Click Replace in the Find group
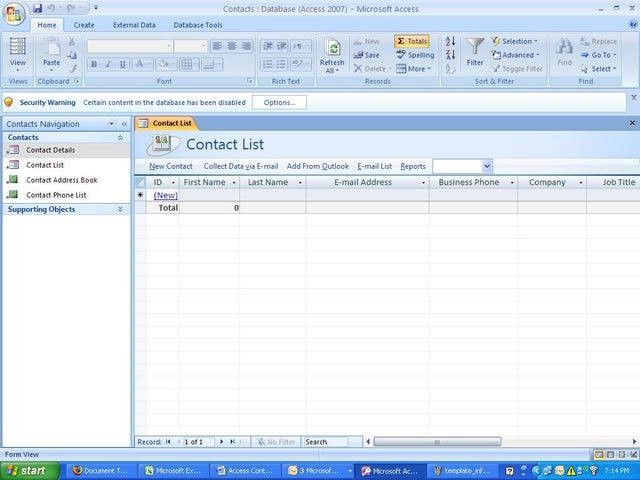 point(598,41)
